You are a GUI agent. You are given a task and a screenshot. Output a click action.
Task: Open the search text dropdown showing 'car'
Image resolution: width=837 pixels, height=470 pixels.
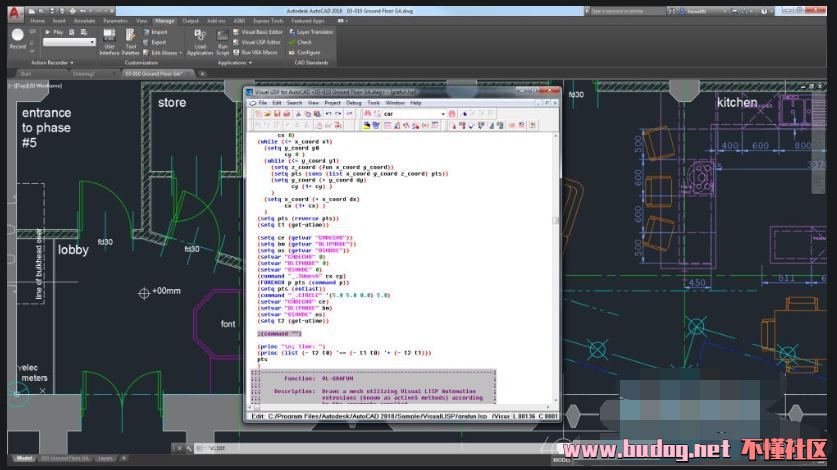point(443,114)
